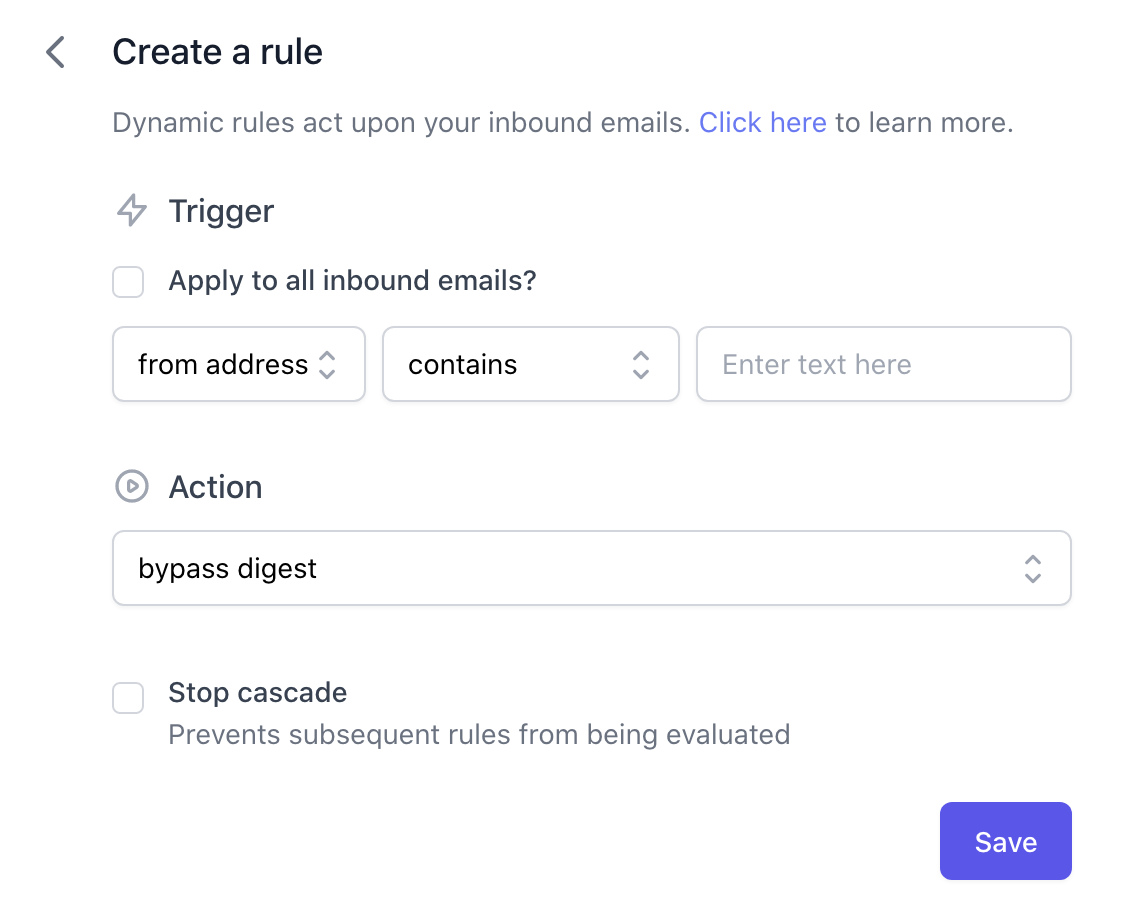The height and width of the screenshot is (920, 1140).
Task: Click the 'Create a rule' page title
Action: (217, 52)
